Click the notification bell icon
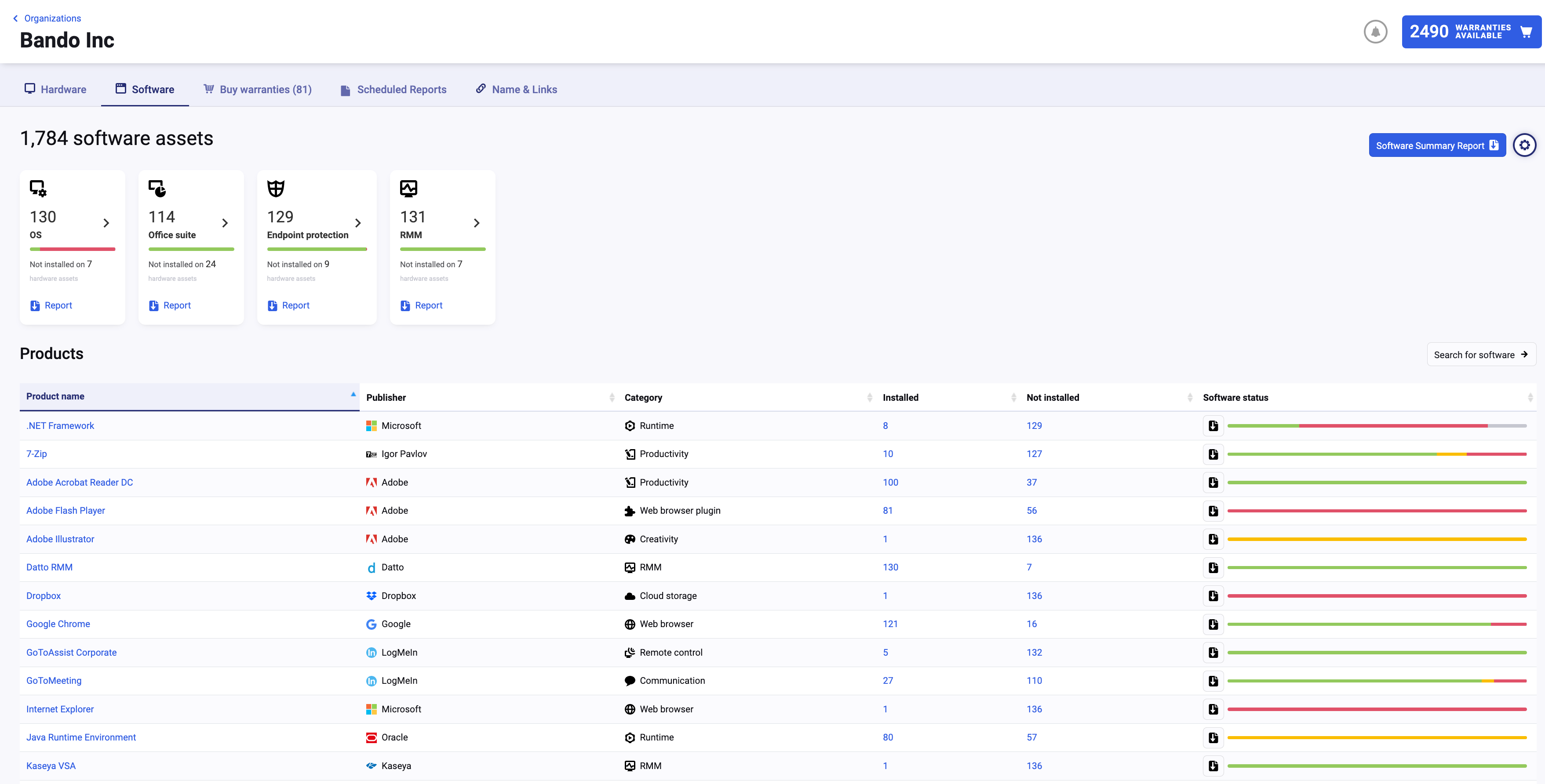Viewport: 1545px width, 784px height. point(1375,32)
